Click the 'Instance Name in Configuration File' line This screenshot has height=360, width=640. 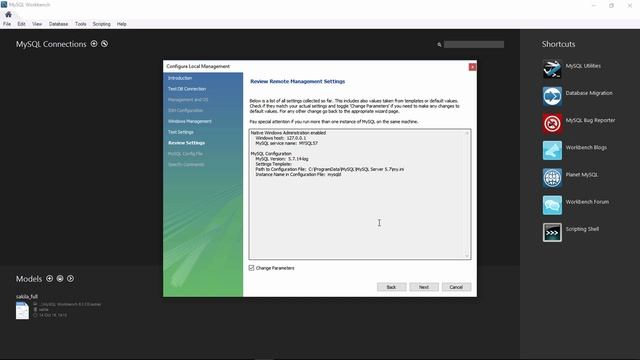[x=298, y=174]
